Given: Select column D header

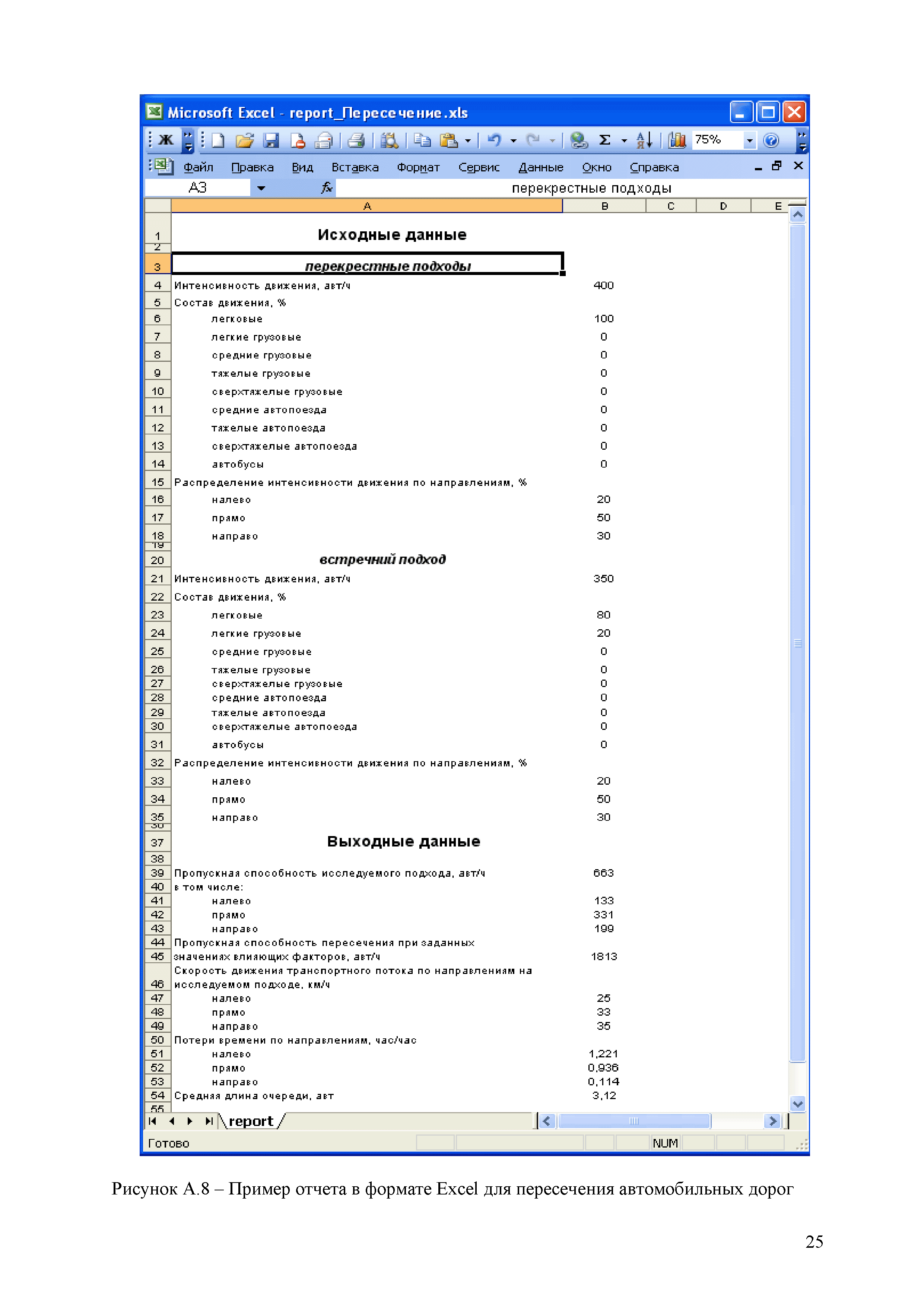Looking at the screenshot, I should click(x=723, y=206).
